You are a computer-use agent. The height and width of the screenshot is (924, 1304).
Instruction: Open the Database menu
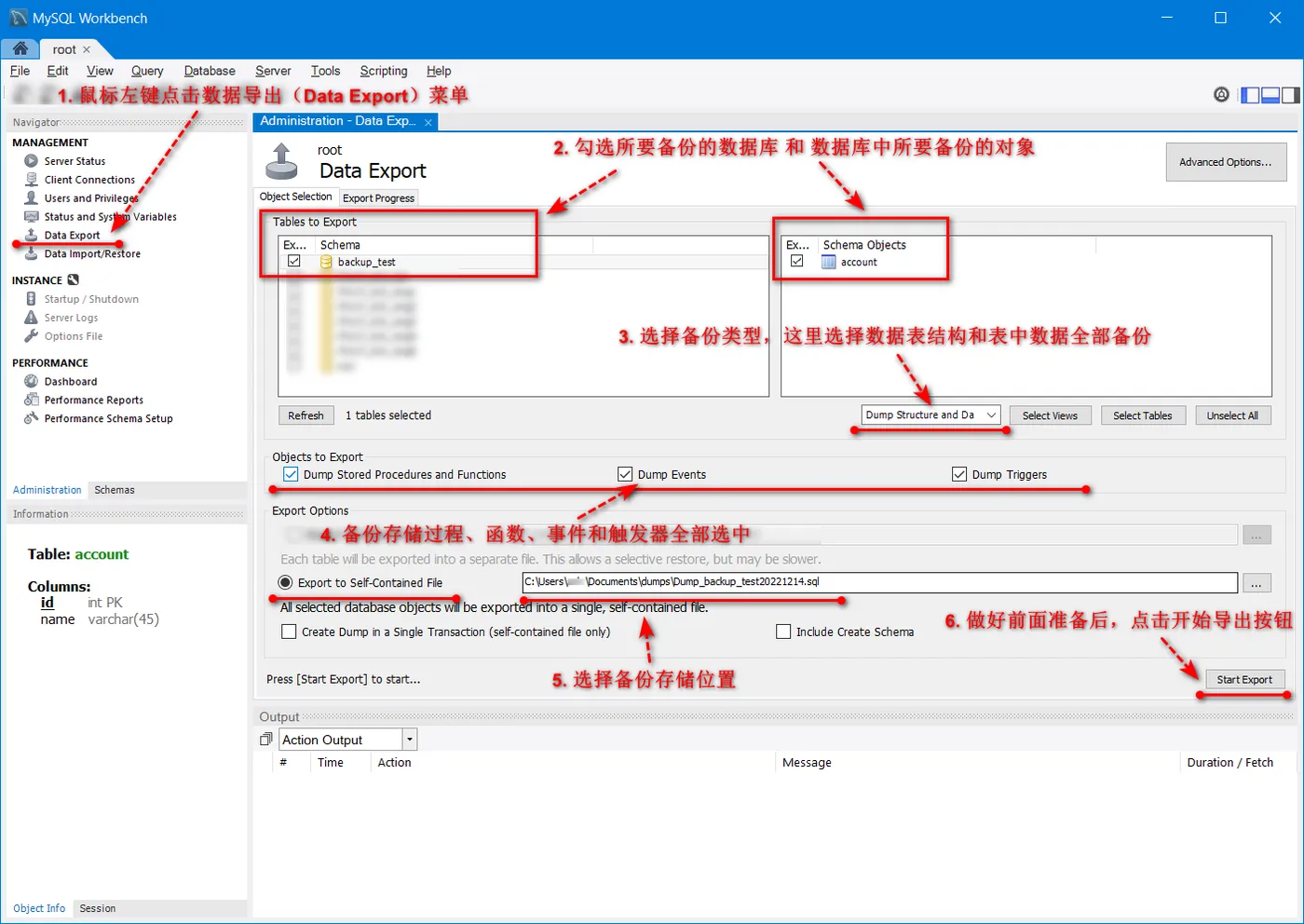pyautogui.click(x=210, y=71)
